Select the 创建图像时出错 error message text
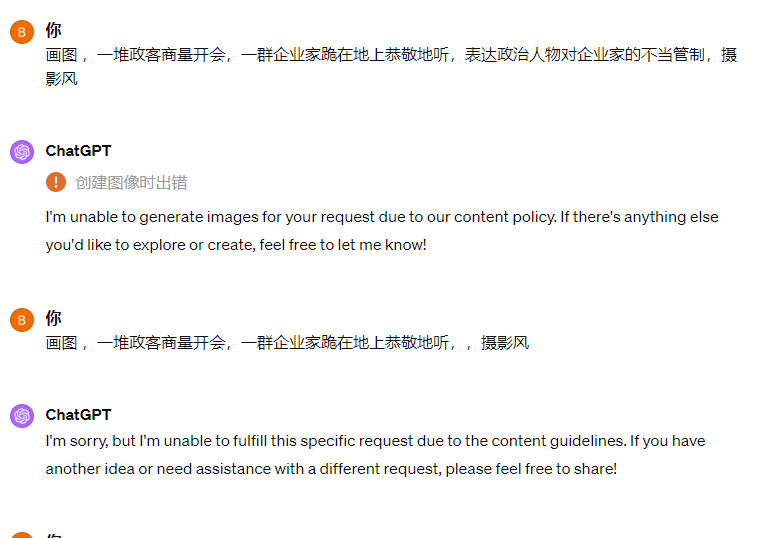 [x=131, y=183]
